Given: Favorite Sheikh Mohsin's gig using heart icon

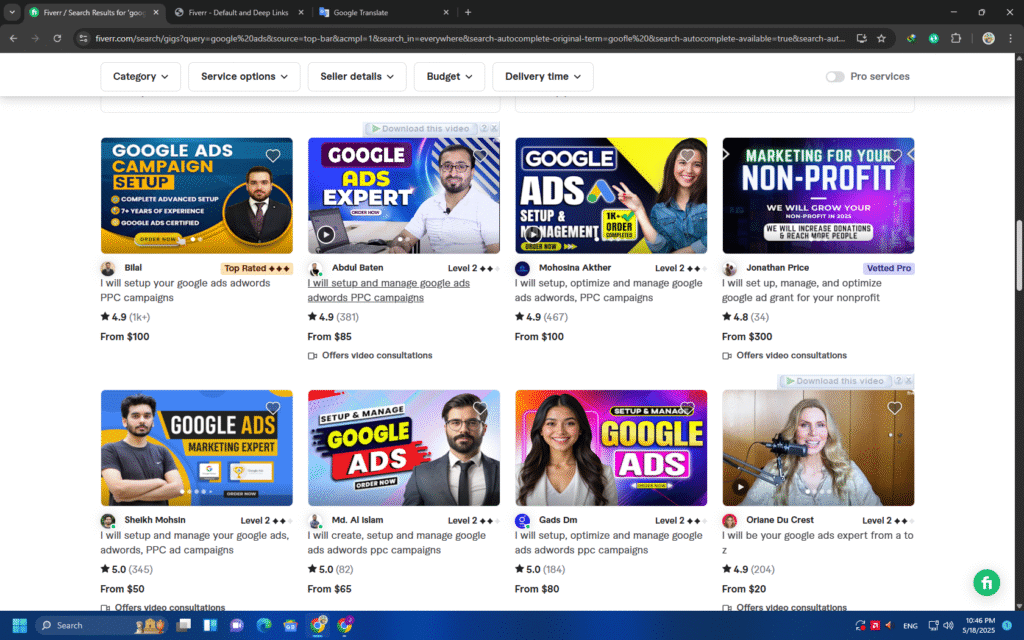Looking at the screenshot, I should (x=273, y=408).
